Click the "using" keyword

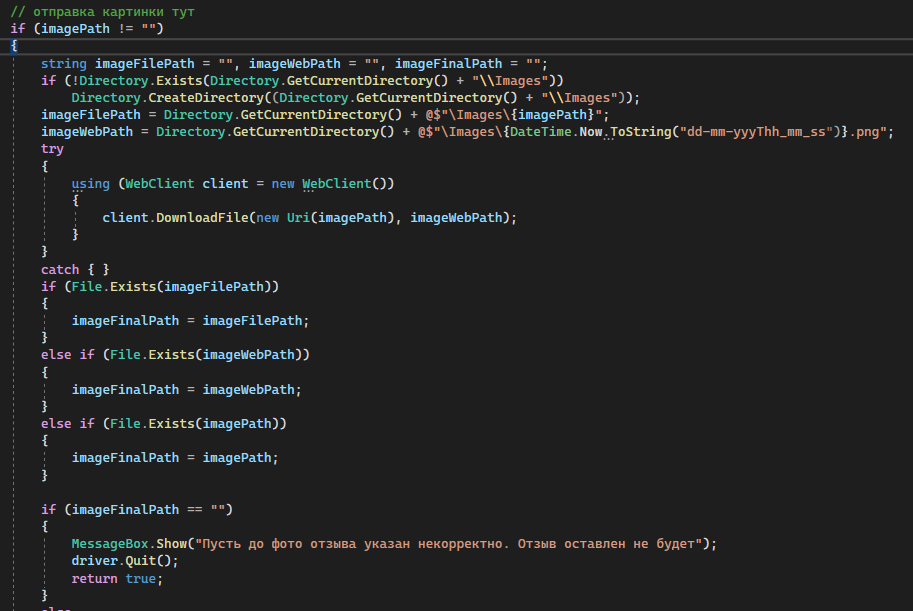click(90, 183)
